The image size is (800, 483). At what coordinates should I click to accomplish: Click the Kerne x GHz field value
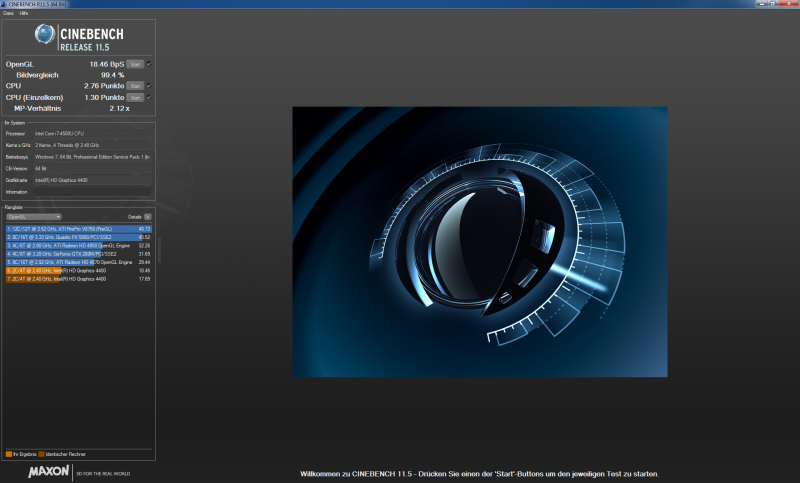pos(92,145)
